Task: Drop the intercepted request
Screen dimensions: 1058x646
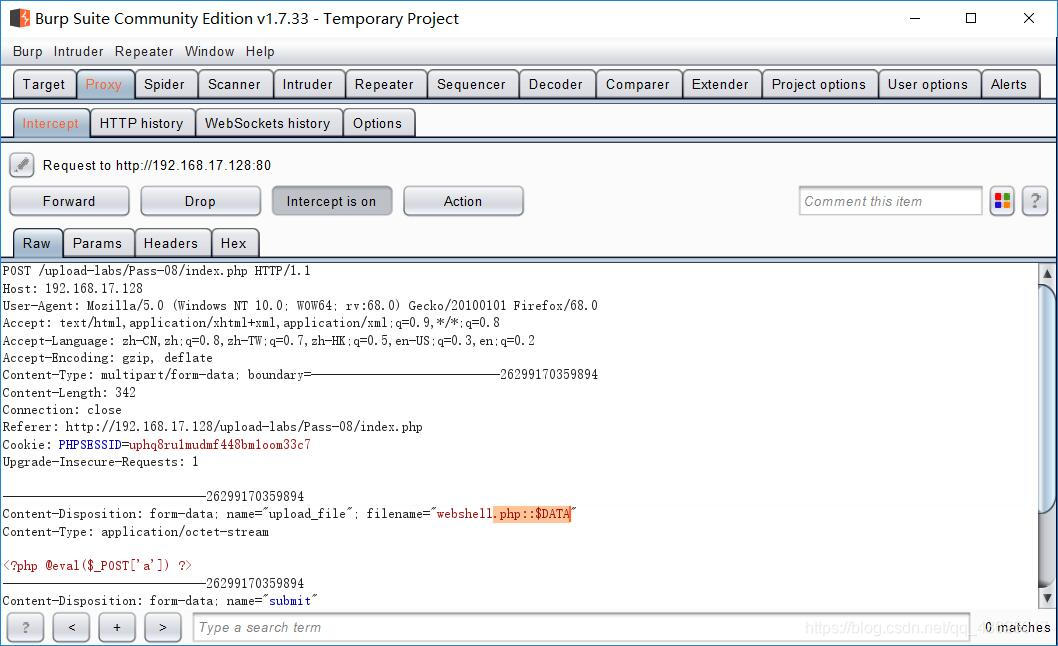Action: [200, 201]
